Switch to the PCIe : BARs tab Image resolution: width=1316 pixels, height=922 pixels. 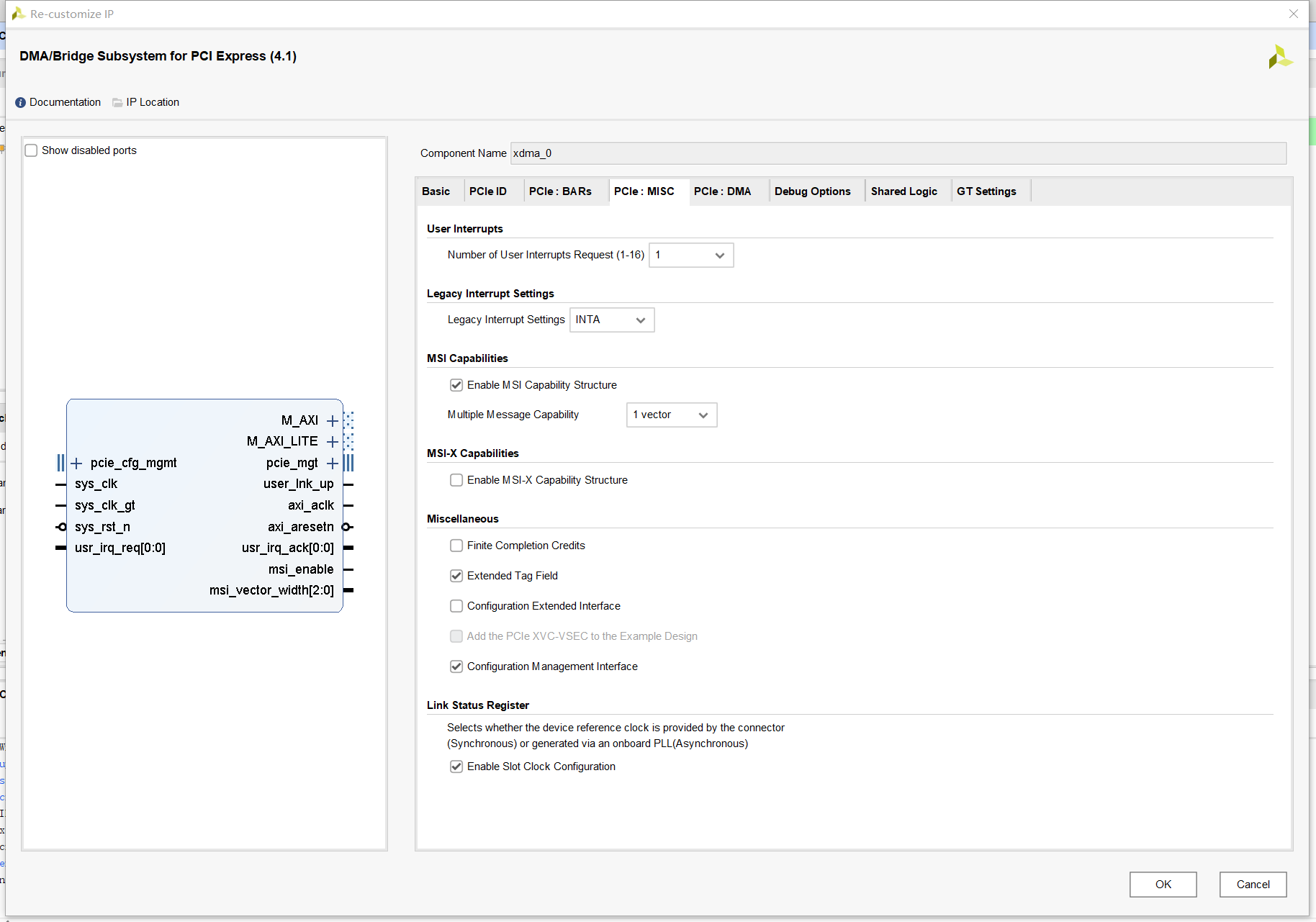tap(560, 191)
